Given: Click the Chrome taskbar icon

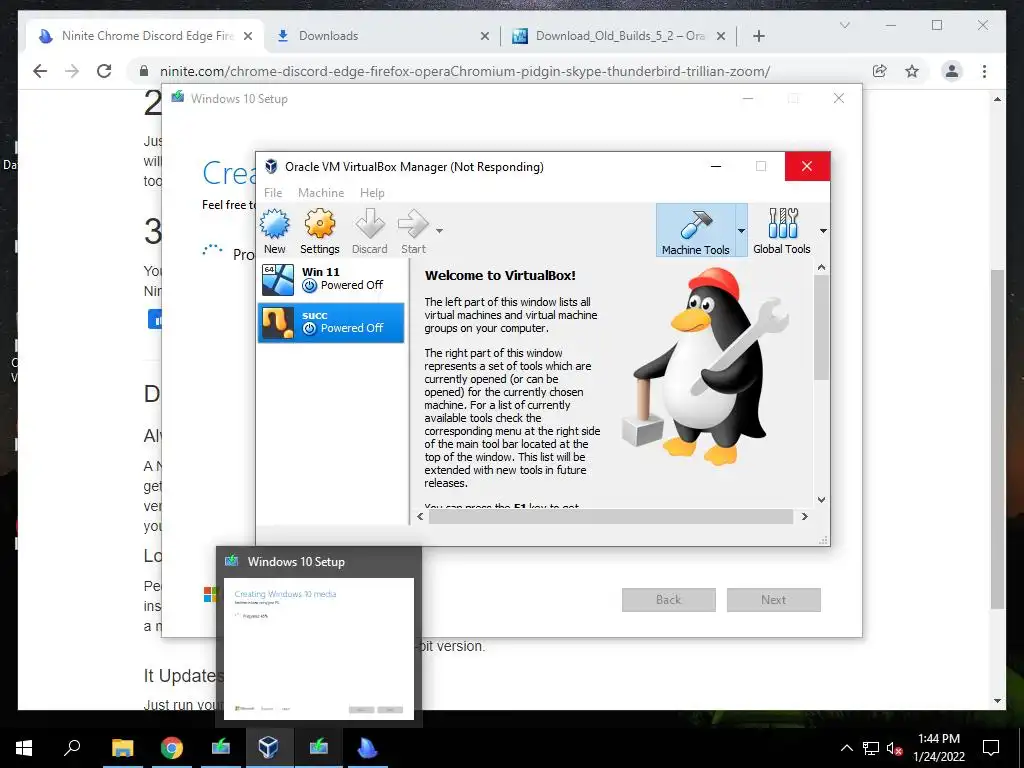Looking at the screenshot, I should [172, 748].
